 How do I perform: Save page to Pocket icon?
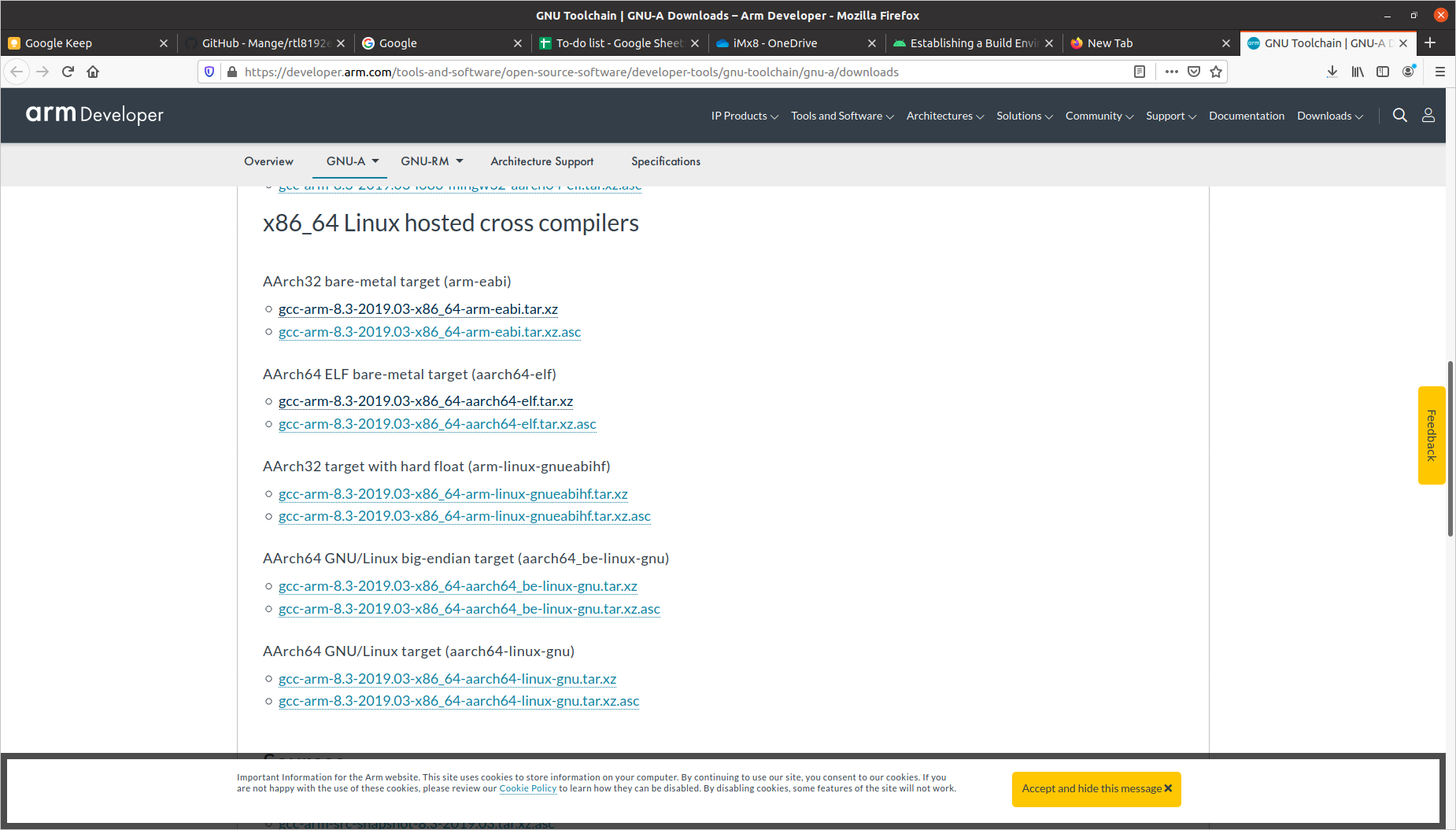pos(1194,72)
